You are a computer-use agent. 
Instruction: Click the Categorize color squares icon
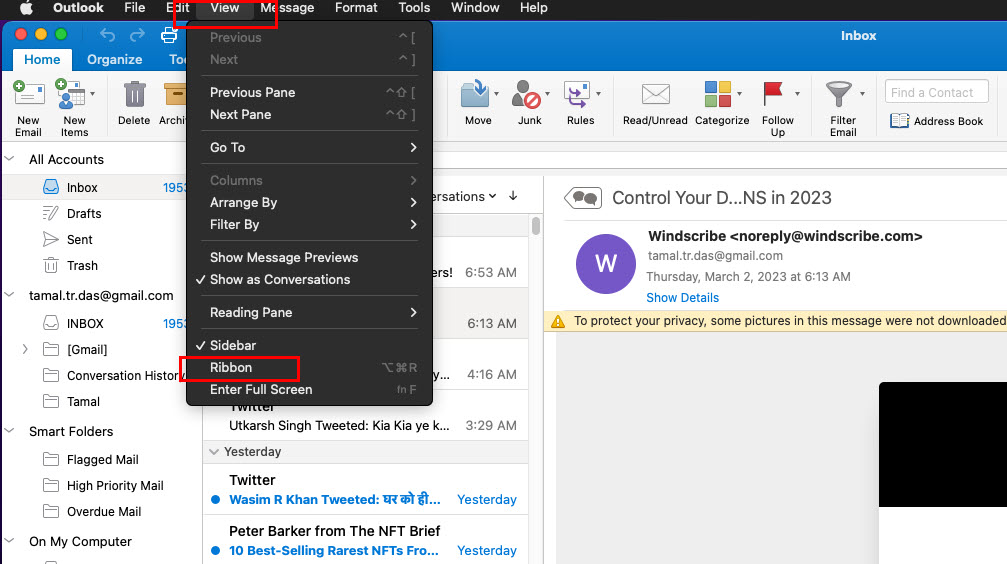(x=718, y=96)
